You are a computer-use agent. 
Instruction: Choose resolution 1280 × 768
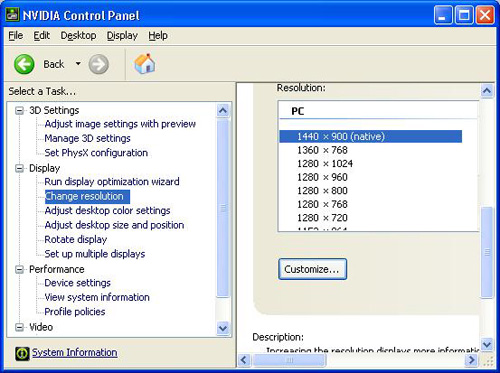[x=322, y=204]
